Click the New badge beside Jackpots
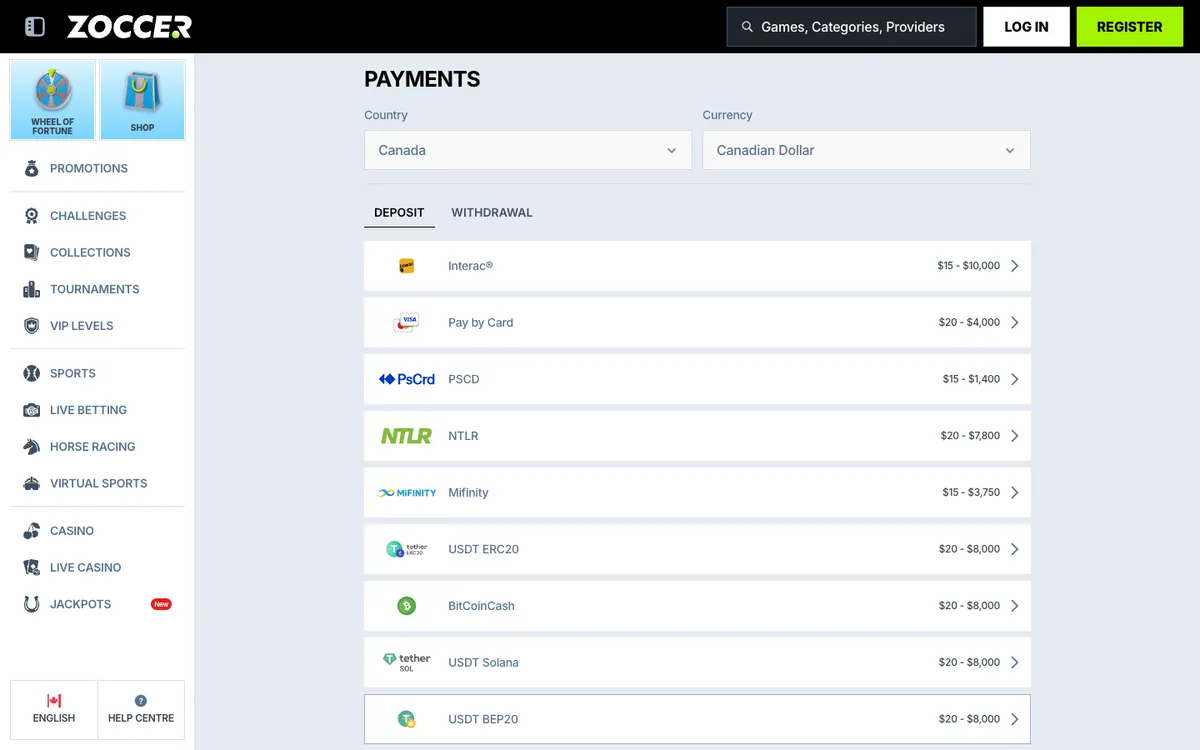1200x750 pixels. (161, 604)
